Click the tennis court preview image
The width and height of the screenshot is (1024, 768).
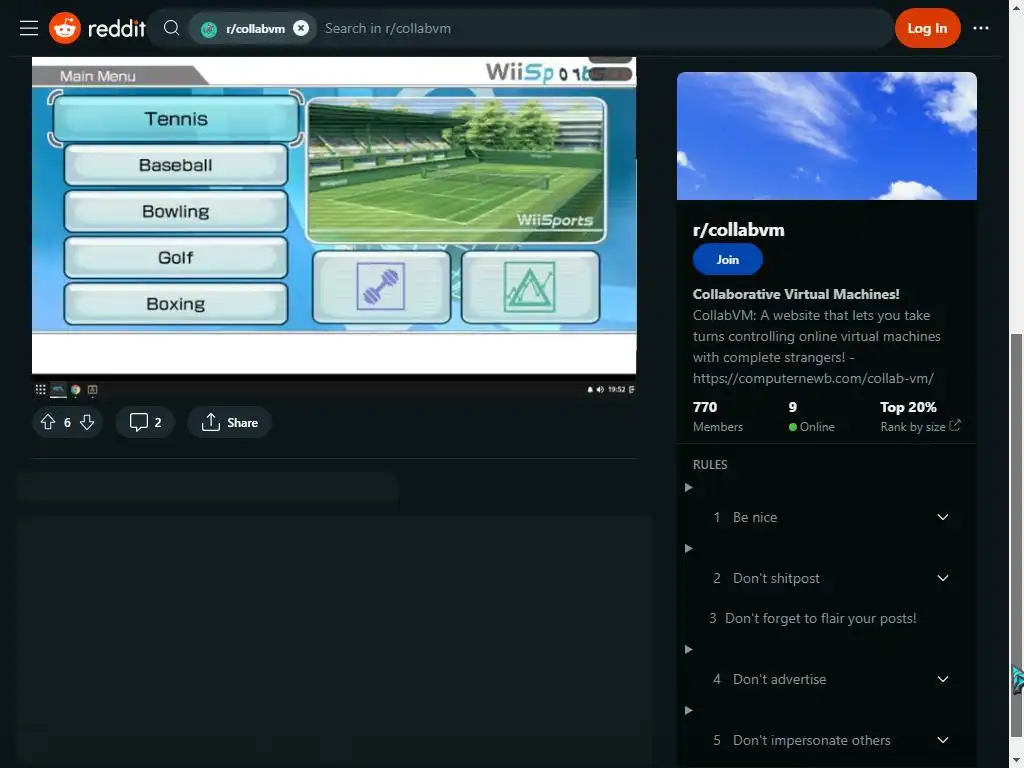click(456, 170)
